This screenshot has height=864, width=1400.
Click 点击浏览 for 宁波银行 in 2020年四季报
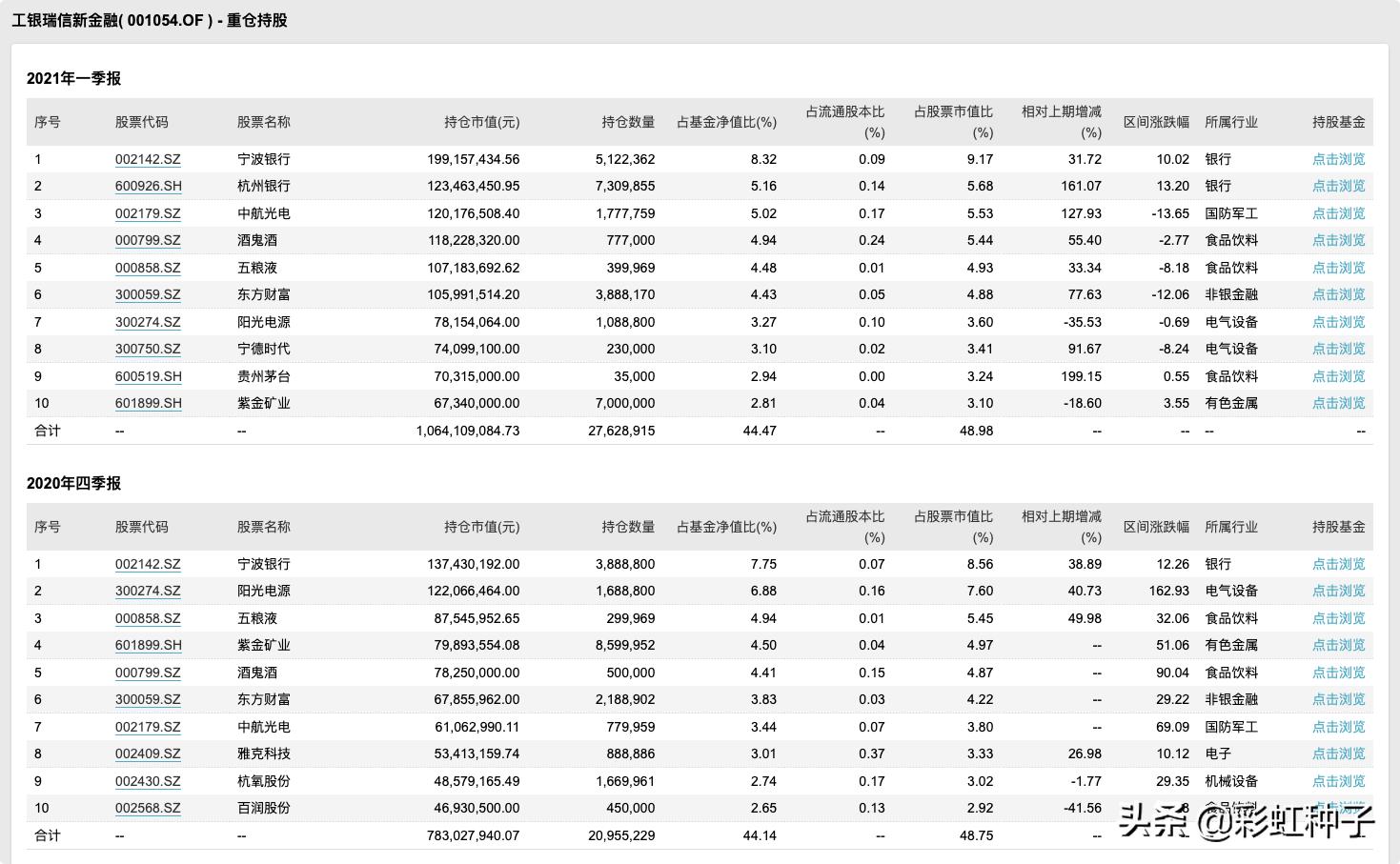click(x=1338, y=564)
